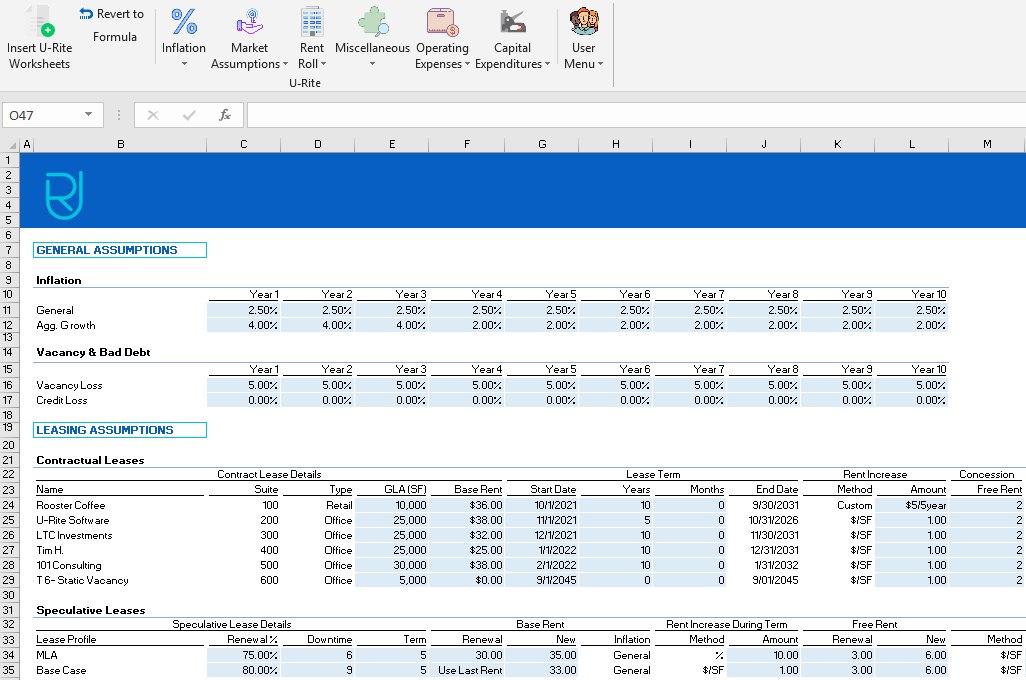Click the Inflation percent icon
The height and width of the screenshot is (680, 1026).
click(183, 21)
